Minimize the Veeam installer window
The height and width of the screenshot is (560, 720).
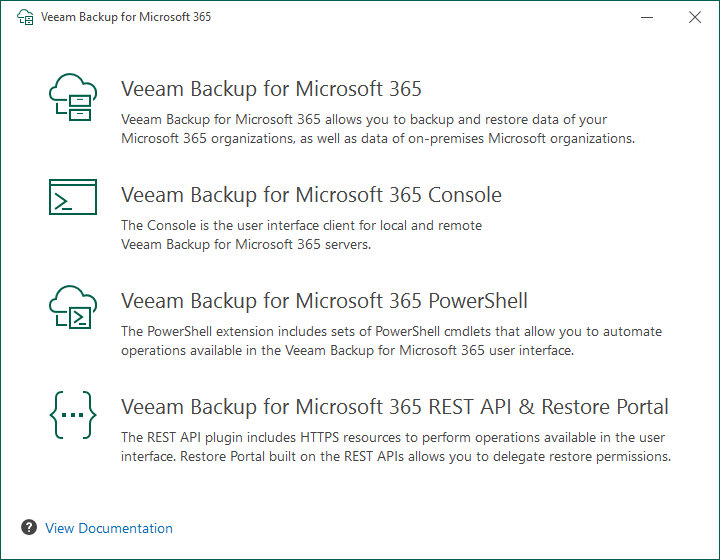(641, 17)
